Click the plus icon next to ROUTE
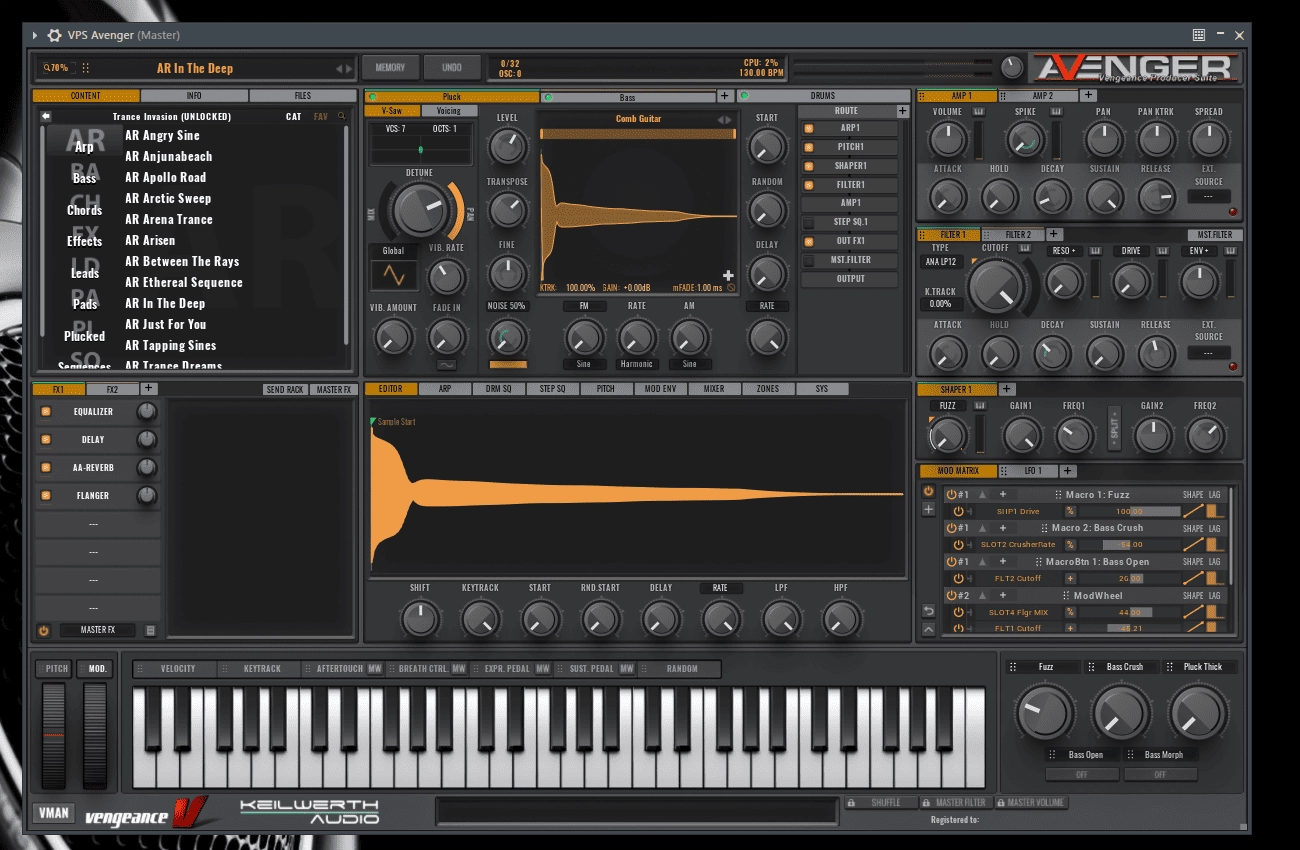The height and width of the screenshot is (850, 1300). 902,111
